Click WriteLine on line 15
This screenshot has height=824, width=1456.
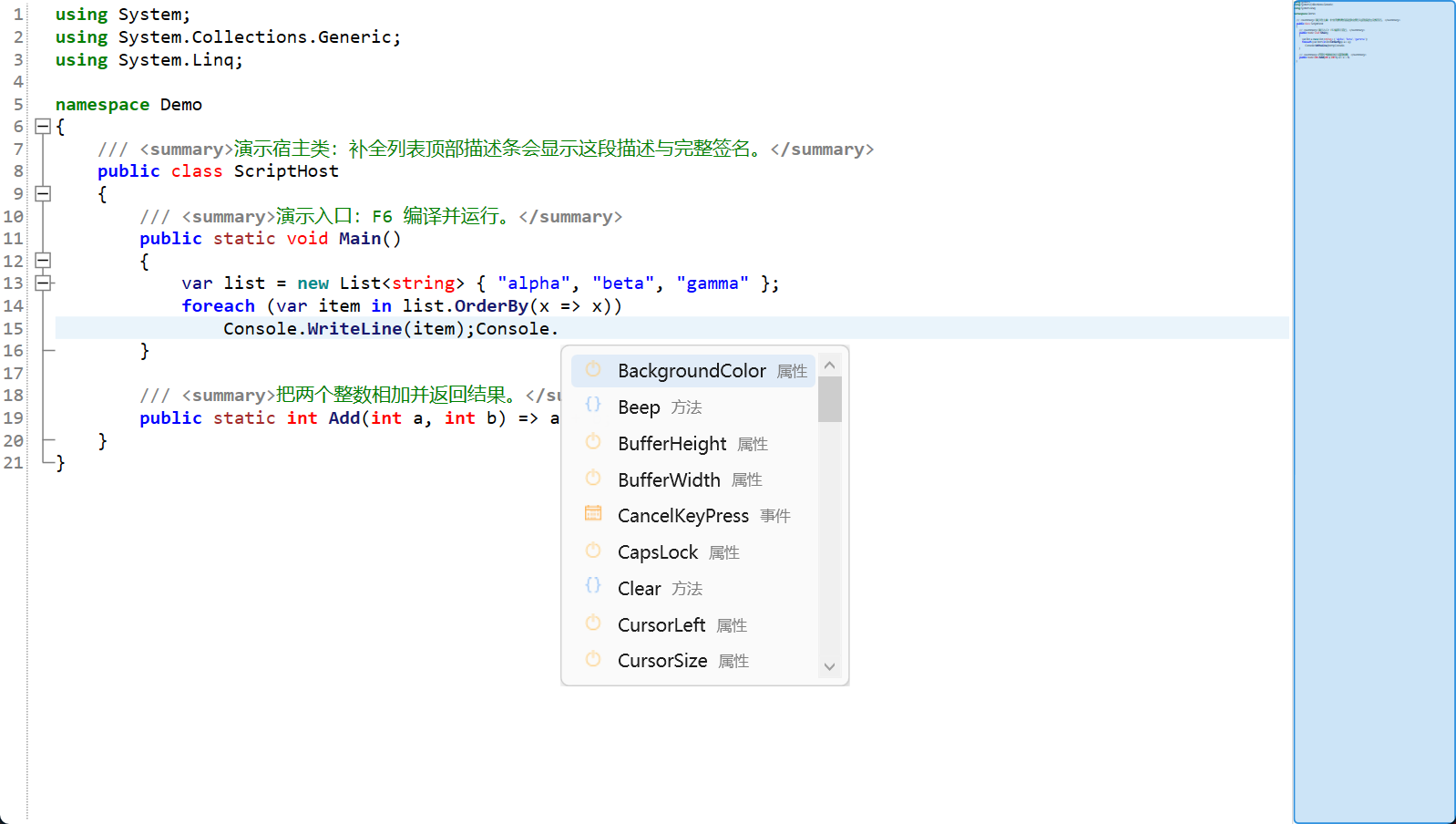[354, 329]
